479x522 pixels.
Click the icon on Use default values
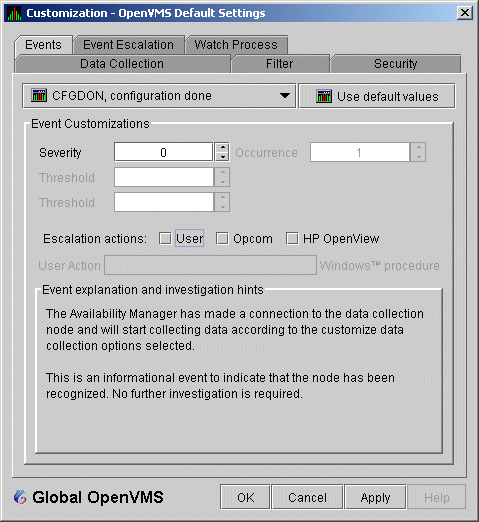click(324, 96)
